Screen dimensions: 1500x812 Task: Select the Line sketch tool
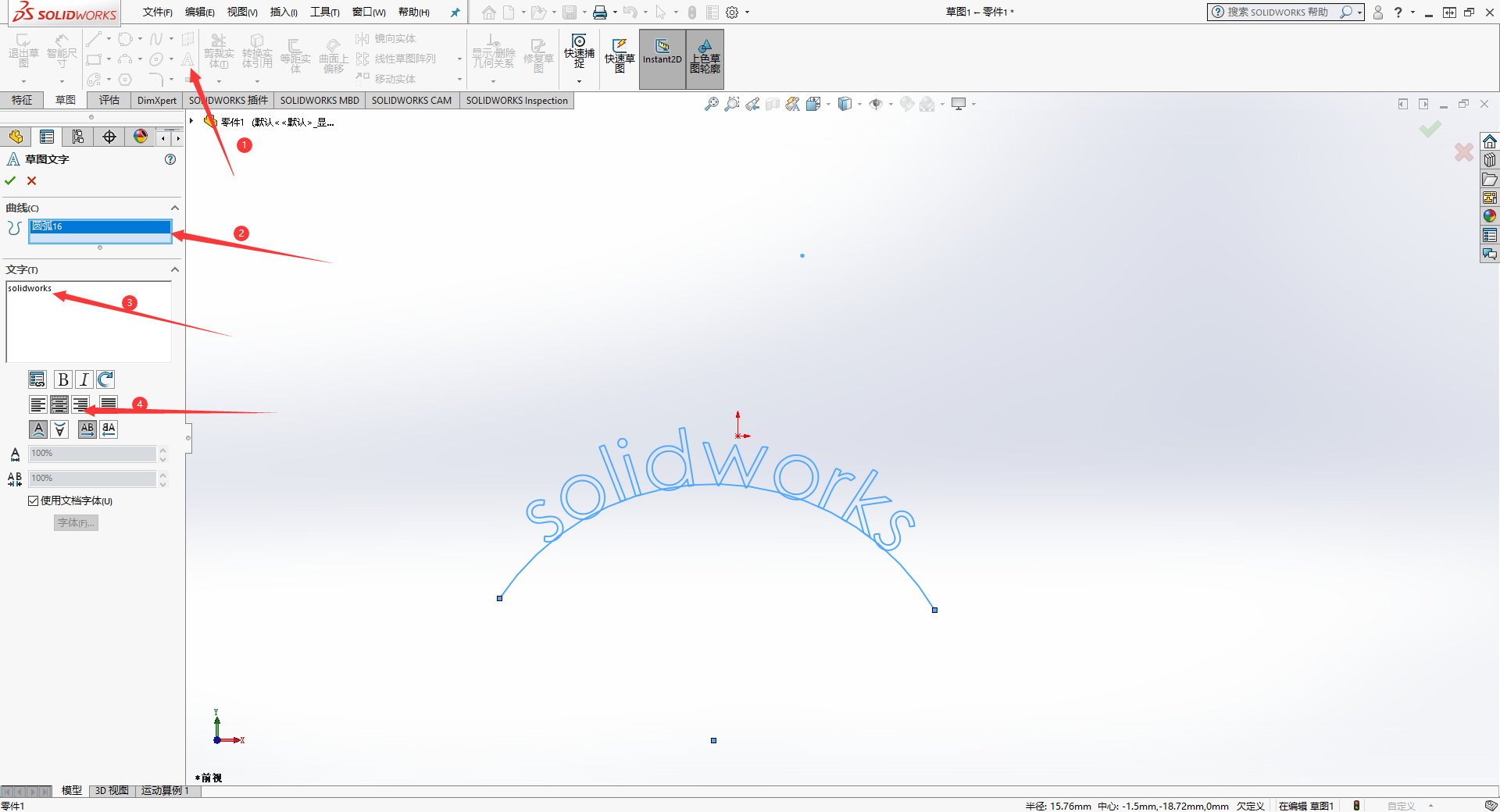click(x=94, y=38)
